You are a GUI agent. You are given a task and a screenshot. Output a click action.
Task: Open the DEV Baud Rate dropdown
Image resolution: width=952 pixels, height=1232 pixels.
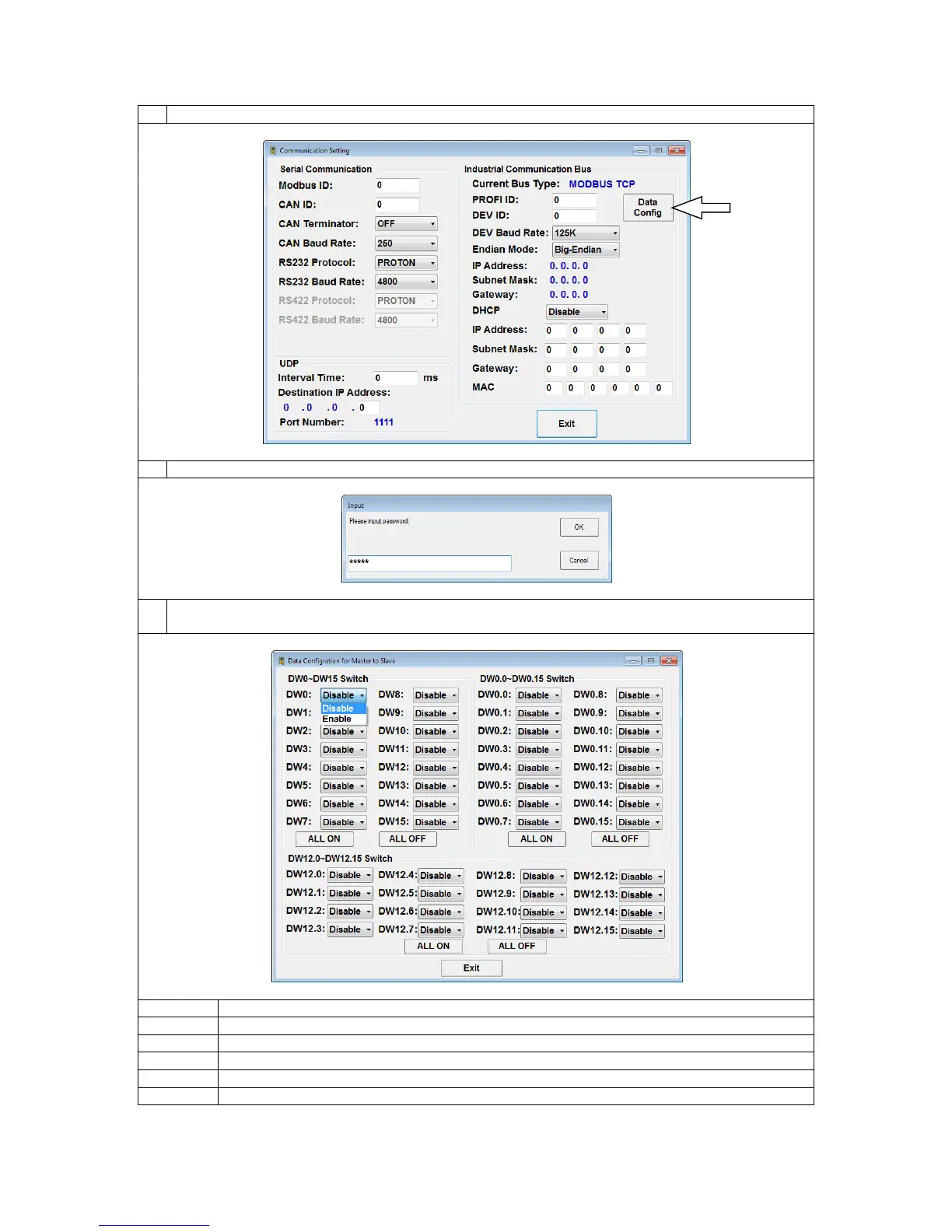coord(586,233)
